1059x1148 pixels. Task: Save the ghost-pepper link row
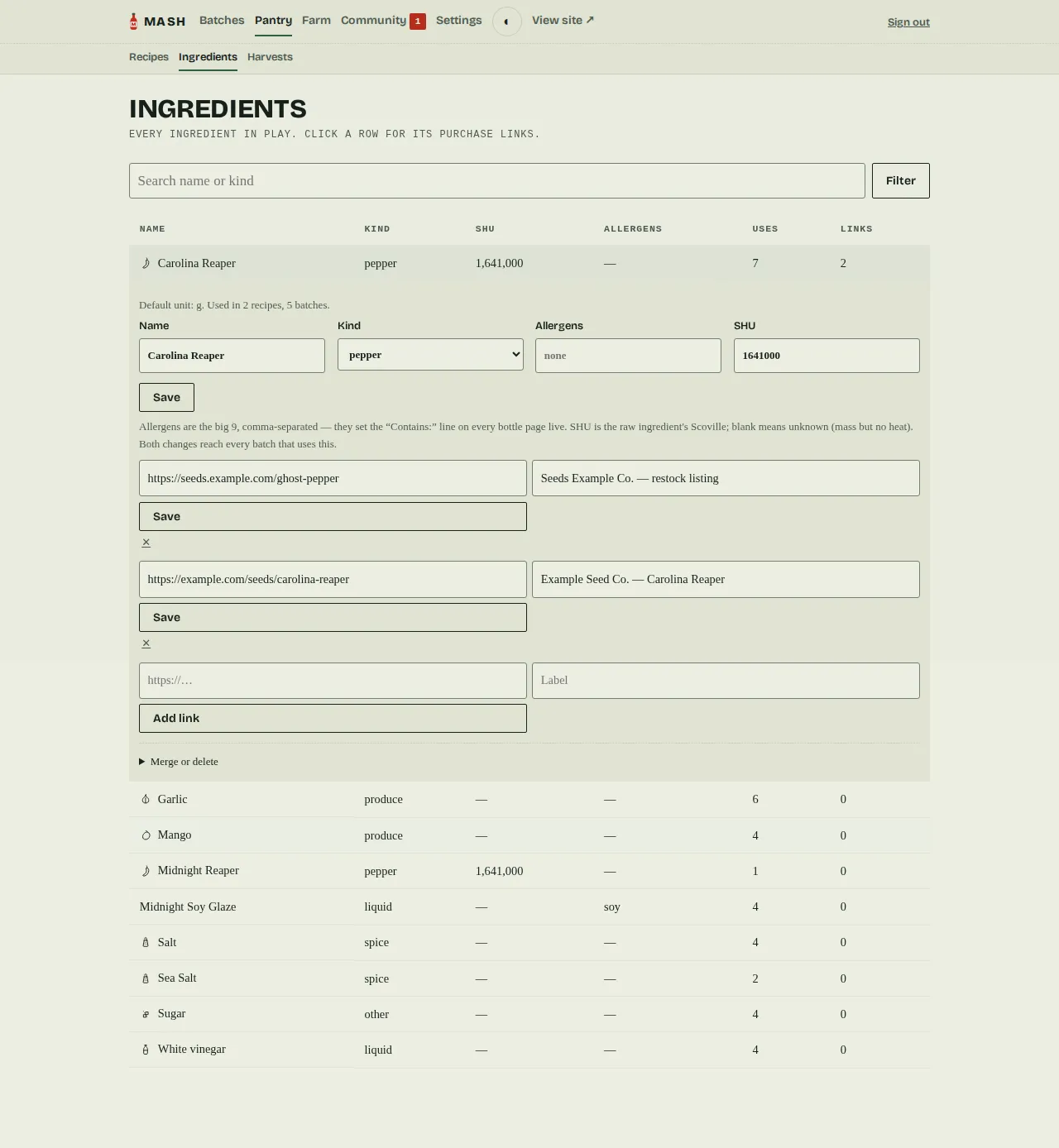coord(333,516)
